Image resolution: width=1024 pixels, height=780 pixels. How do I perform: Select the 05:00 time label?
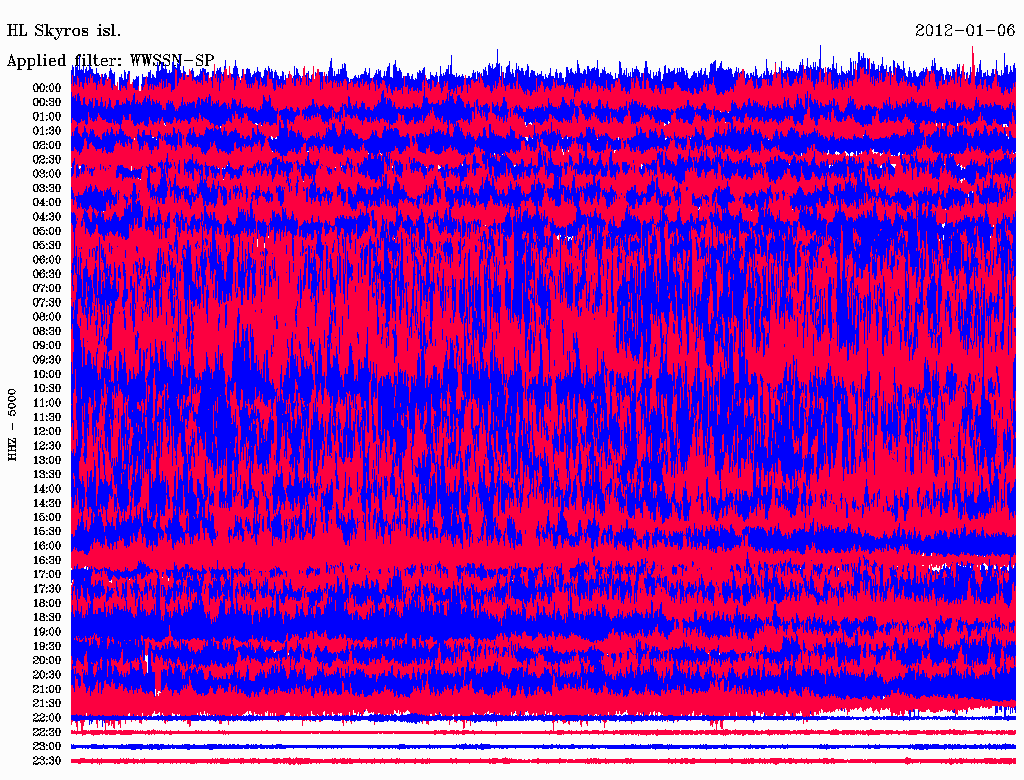[47, 231]
